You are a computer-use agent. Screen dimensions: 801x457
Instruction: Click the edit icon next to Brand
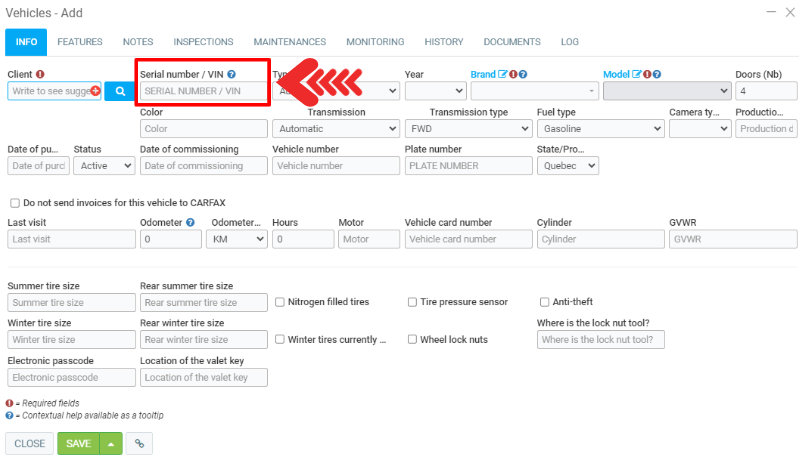pyautogui.click(x=503, y=74)
